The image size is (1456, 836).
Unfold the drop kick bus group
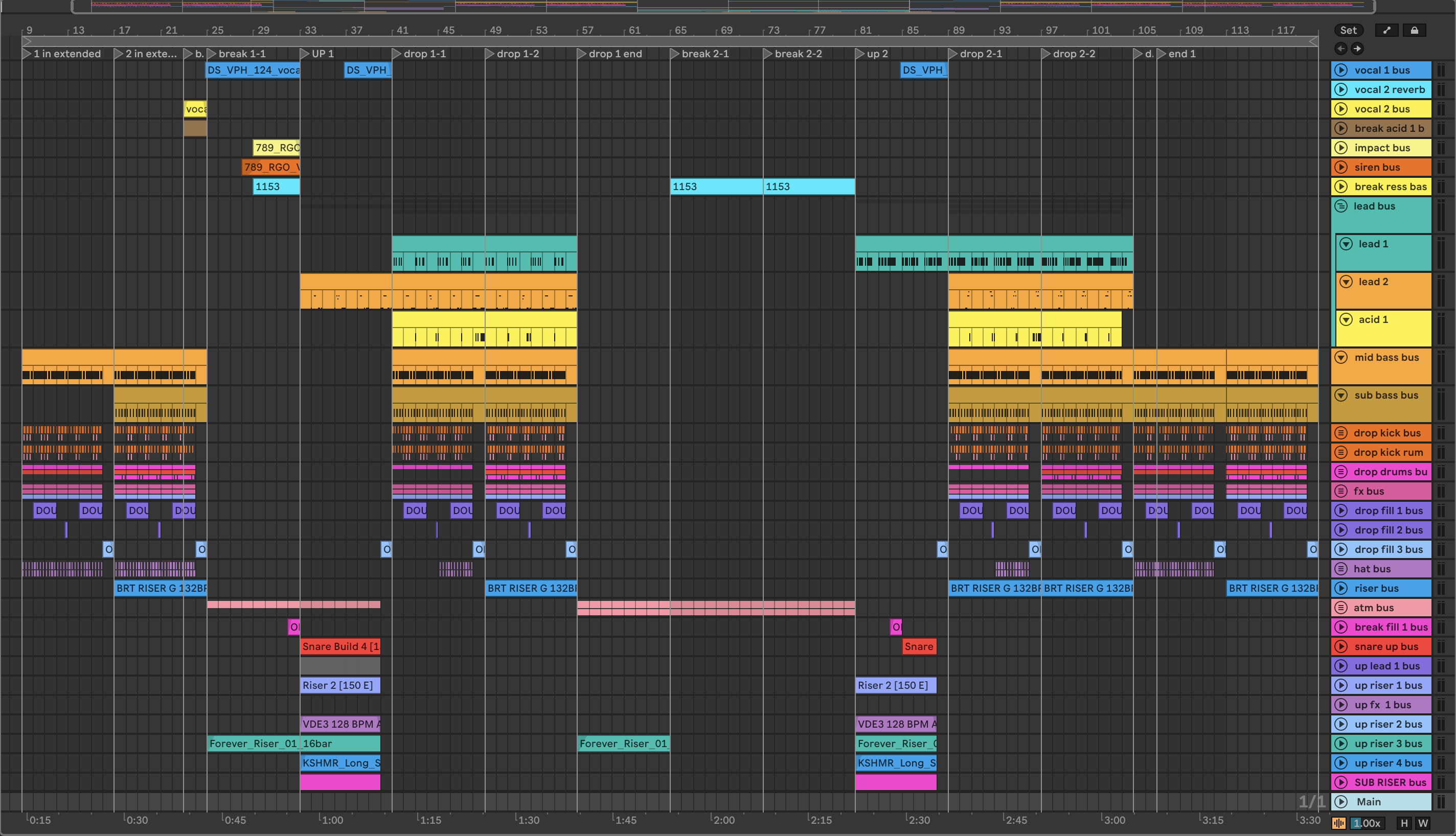pyautogui.click(x=1341, y=433)
